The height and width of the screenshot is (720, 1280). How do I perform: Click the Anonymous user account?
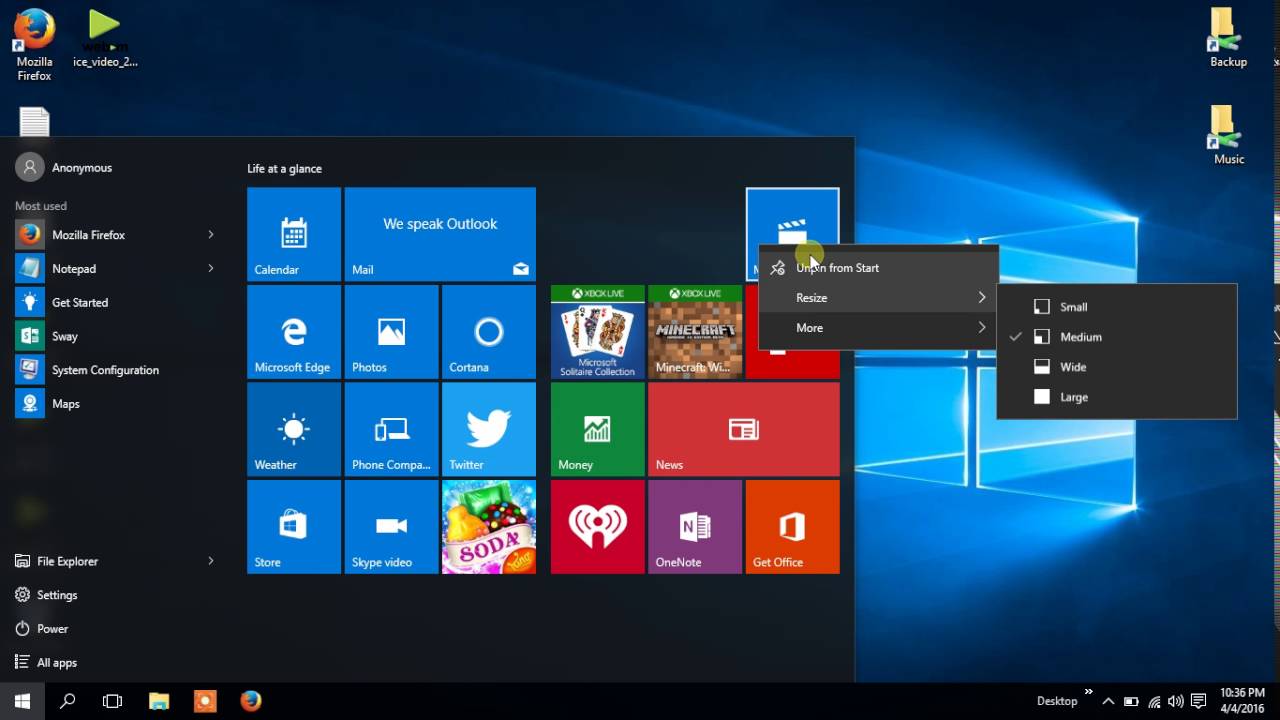click(x=66, y=168)
